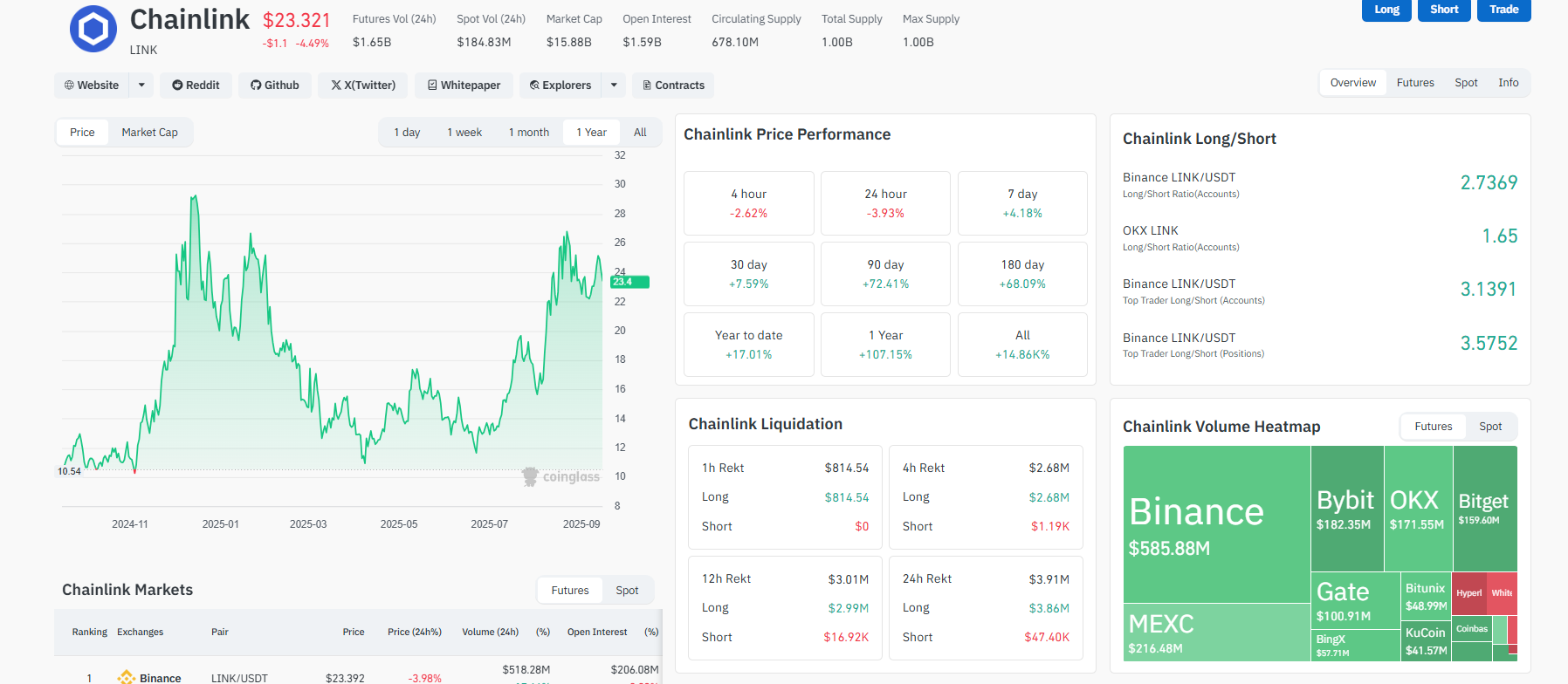Open the Reddit link
1568x684 pixels.
[x=196, y=85]
